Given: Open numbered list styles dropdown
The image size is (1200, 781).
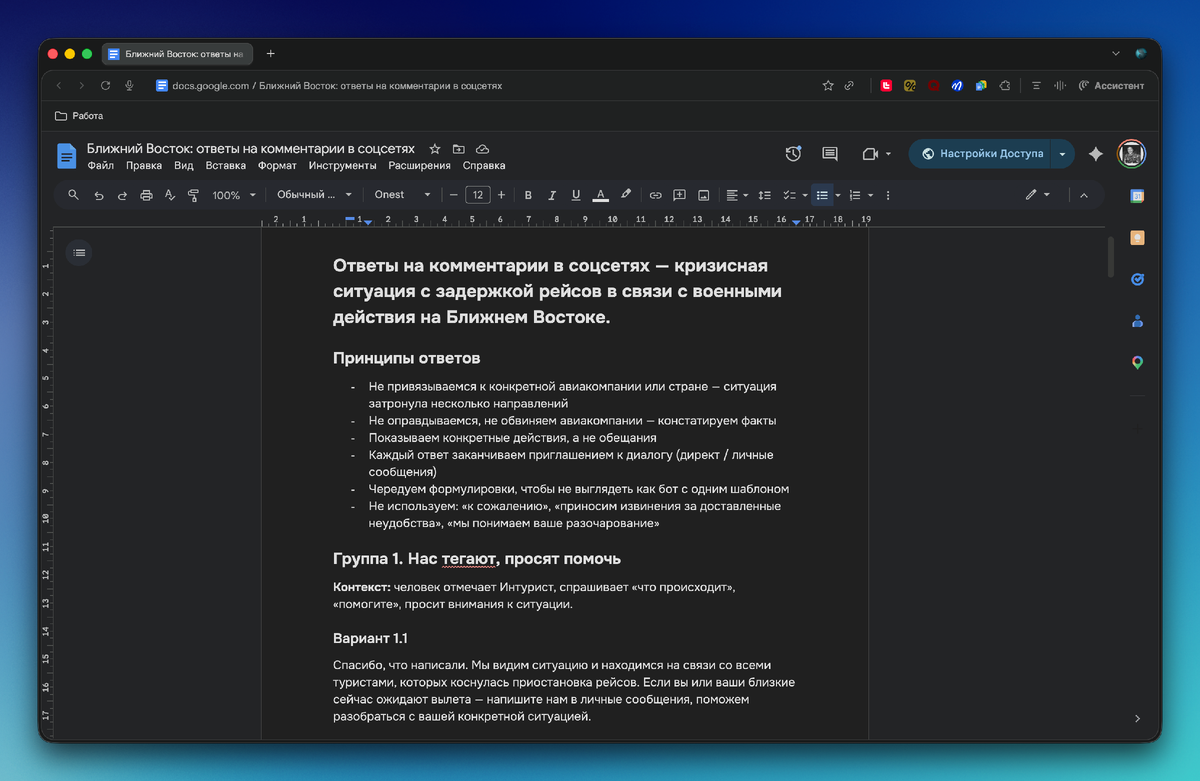Looking at the screenshot, I should (x=871, y=195).
